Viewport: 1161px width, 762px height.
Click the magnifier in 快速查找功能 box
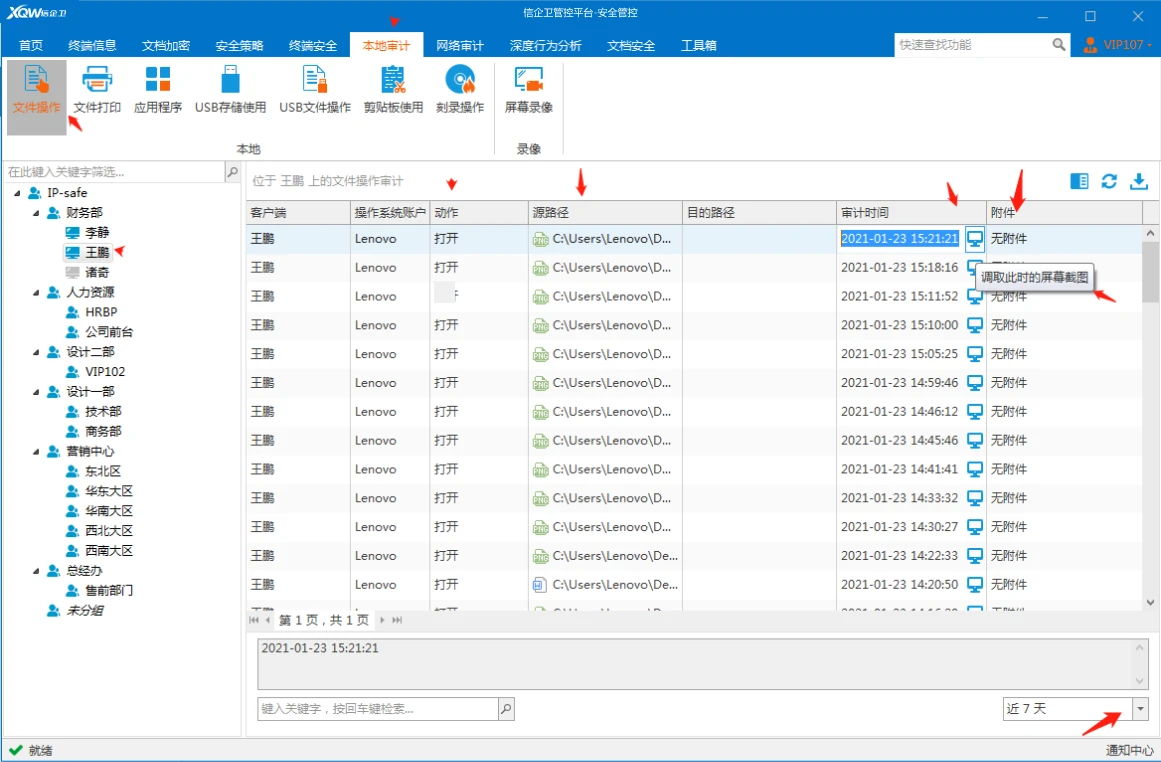click(1059, 44)
